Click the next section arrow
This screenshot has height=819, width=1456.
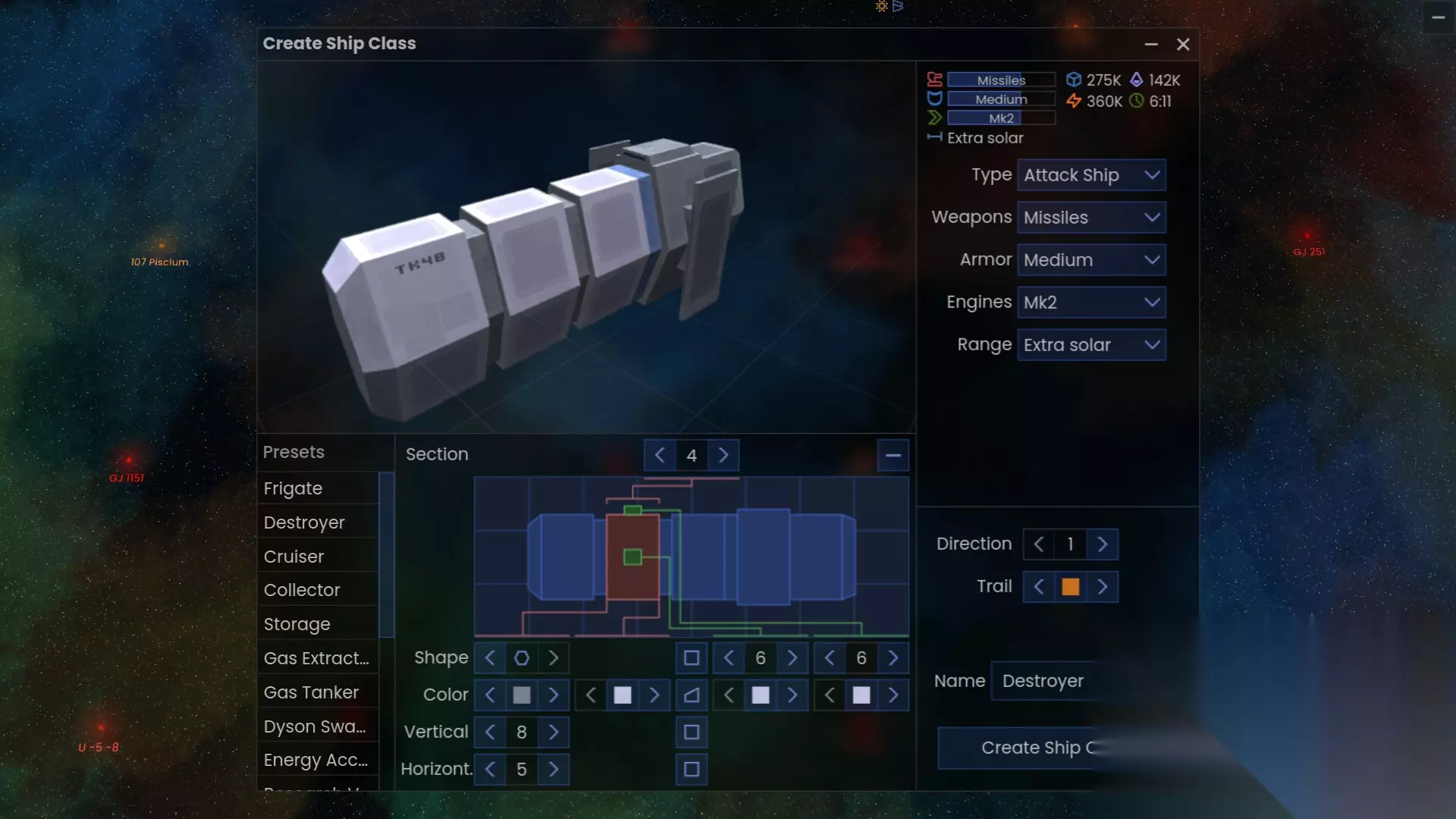[x=723, y=455]
